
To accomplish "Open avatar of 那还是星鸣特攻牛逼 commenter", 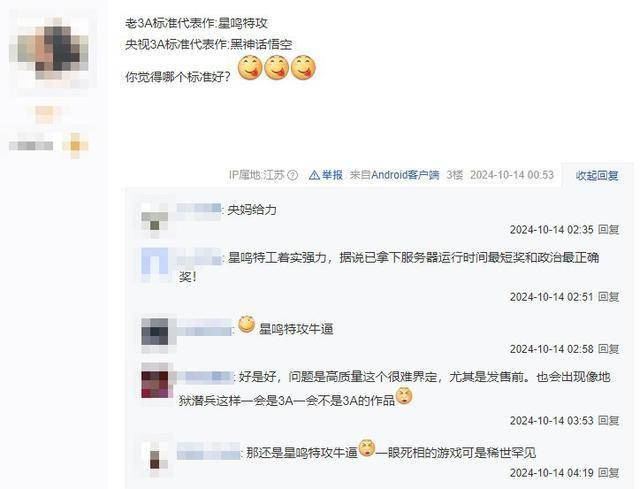I will pyautogui.click(x=155, y=459).
